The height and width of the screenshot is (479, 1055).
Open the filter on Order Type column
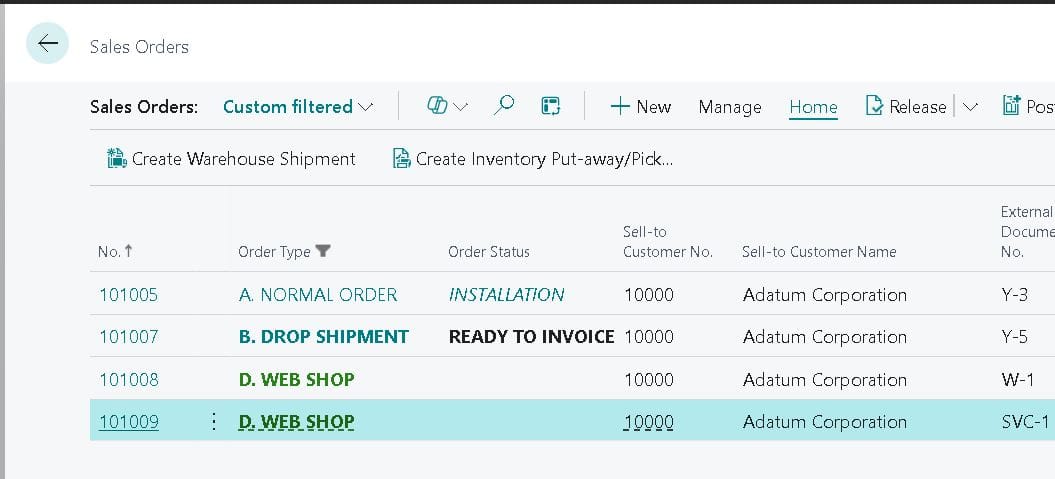coord(323,251)
